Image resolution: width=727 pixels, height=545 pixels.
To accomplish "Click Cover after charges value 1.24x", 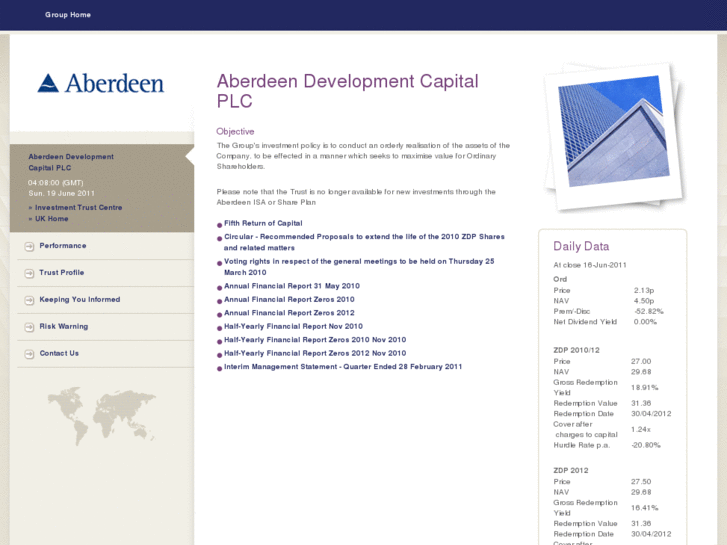I will click(x=641, y=430).
